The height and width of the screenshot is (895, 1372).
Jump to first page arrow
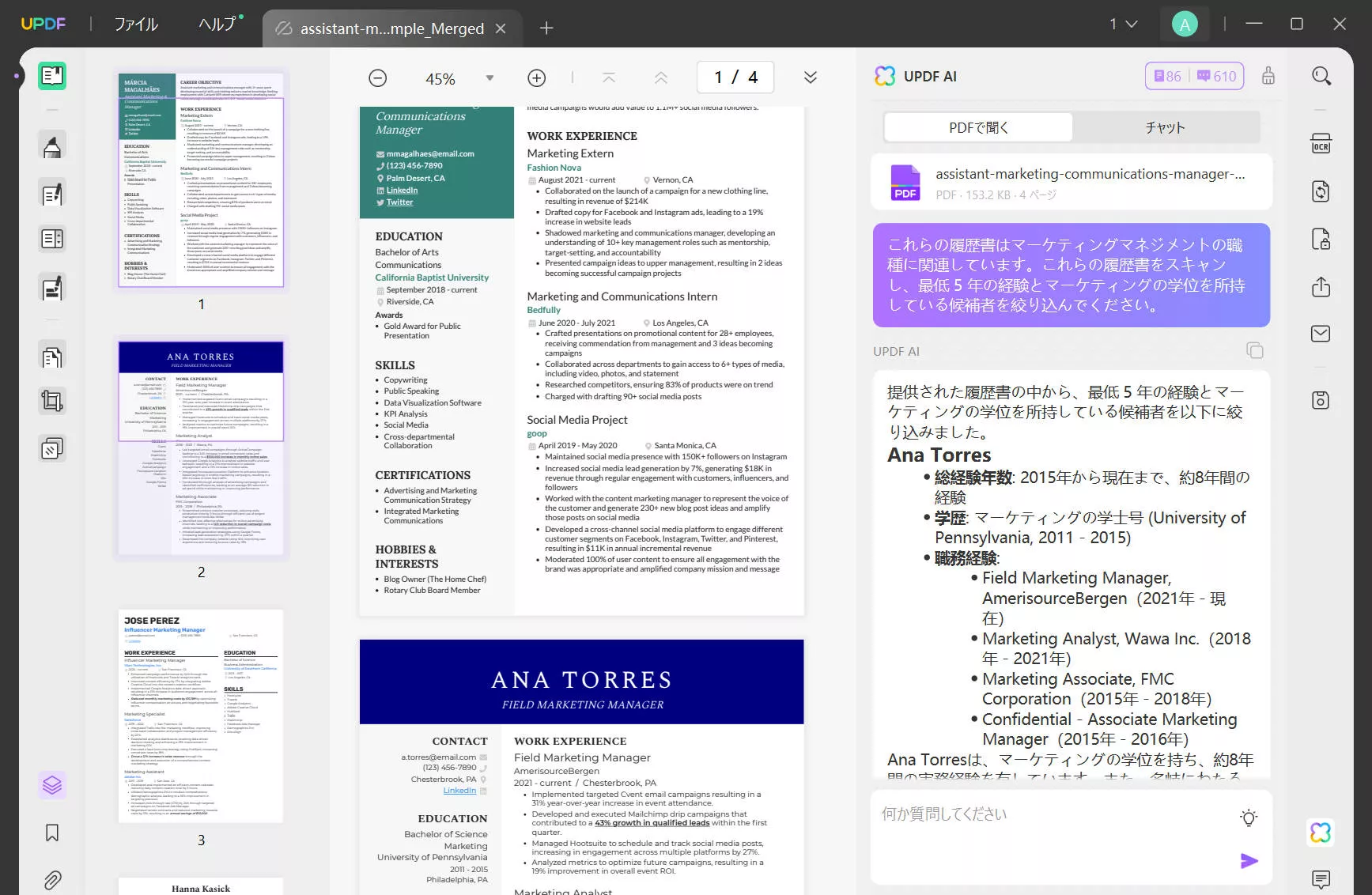[609, 77]
